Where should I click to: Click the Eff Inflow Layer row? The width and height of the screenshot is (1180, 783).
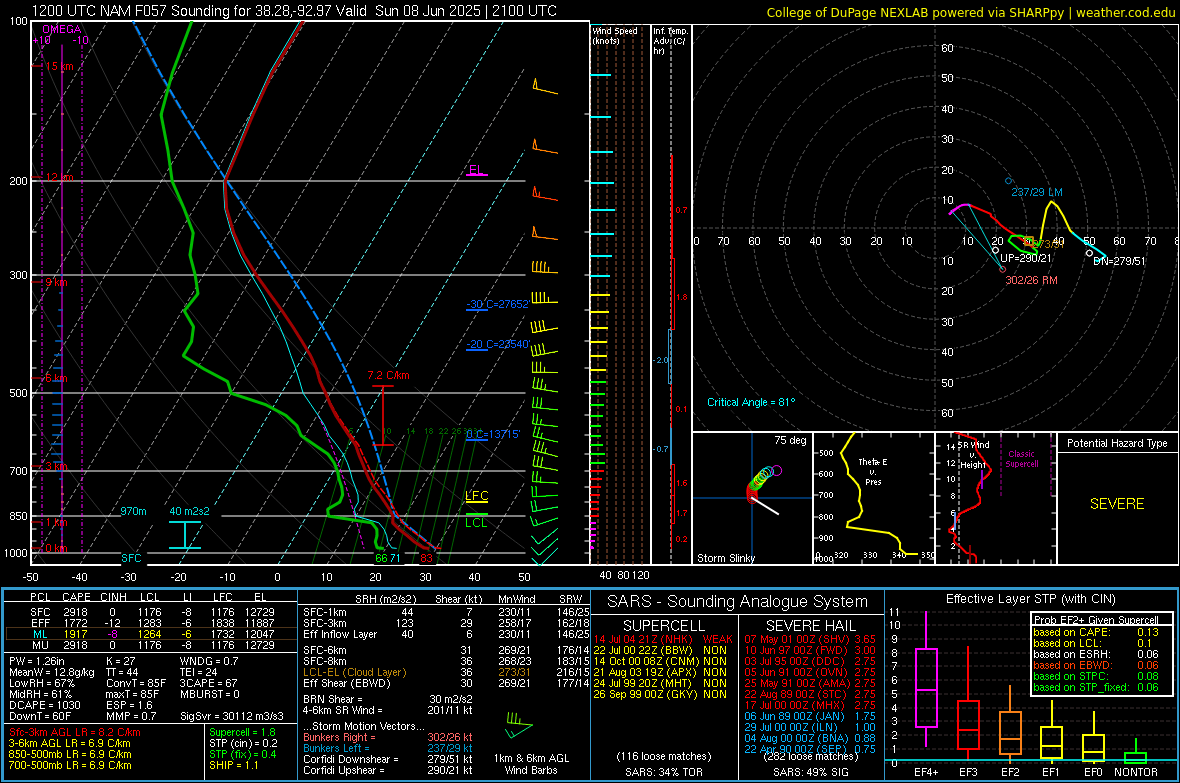point(446,634)
